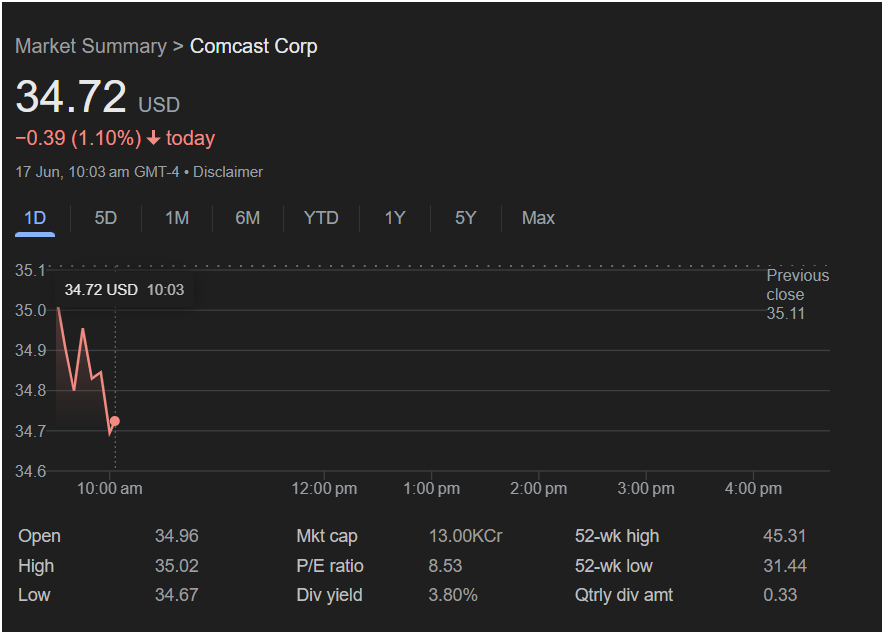
Task: Click the Previous close 35.11 label
Action: coord(797,294)
